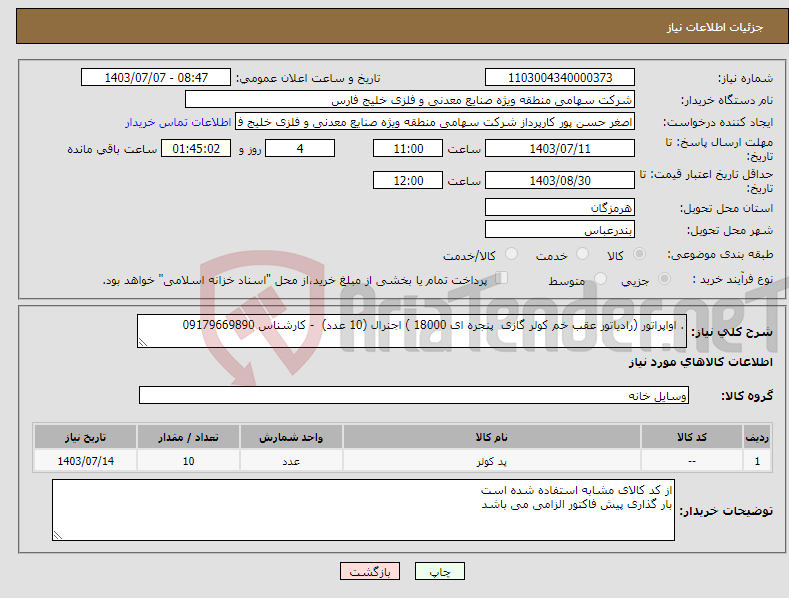789x598 pixels.
Task: Click the unit cell عدد
Action: (x=291, y=461)
